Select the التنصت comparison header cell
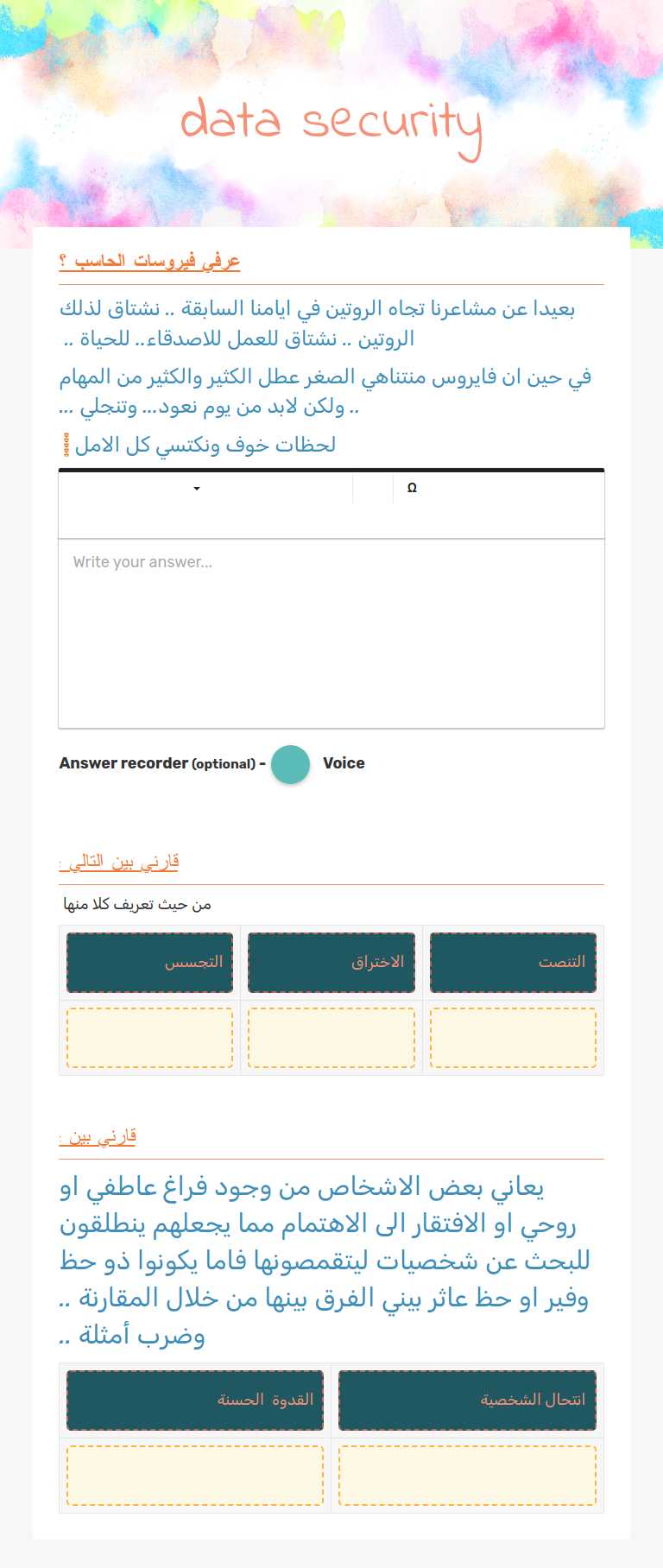This screenshot has width=663, height=1568. [513, 962]
